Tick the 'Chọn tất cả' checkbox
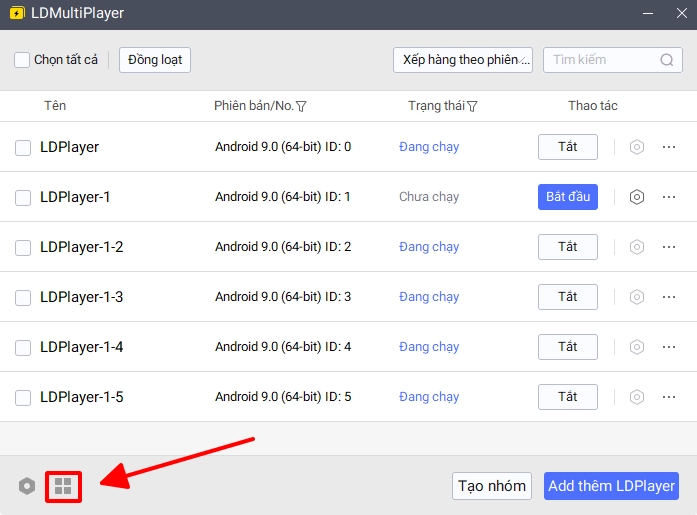The image size is (697, 515). coord(22,60)
